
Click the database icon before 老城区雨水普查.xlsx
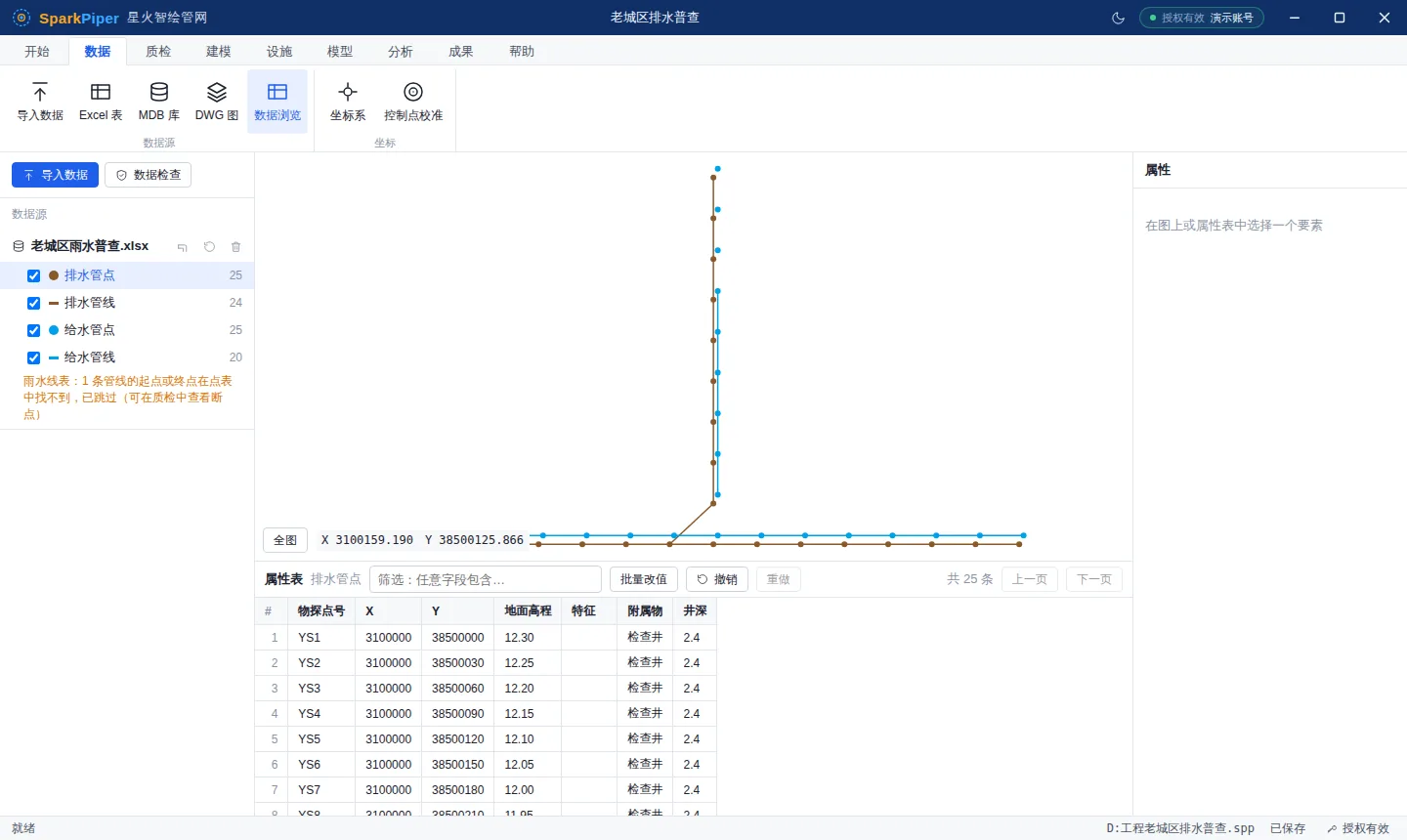point(19,246)
